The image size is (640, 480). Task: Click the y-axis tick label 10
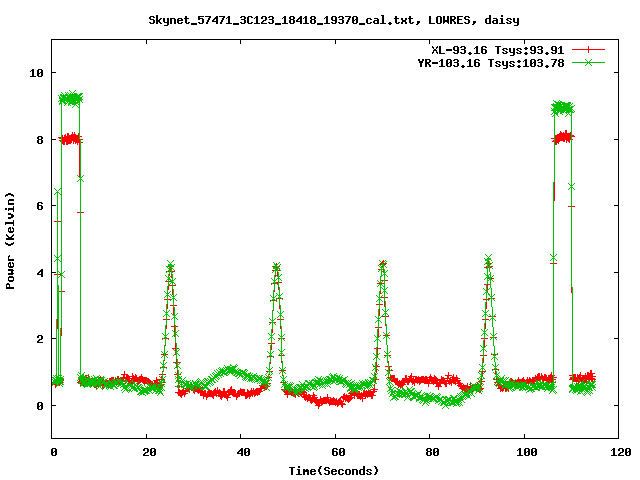coord(36,73)
